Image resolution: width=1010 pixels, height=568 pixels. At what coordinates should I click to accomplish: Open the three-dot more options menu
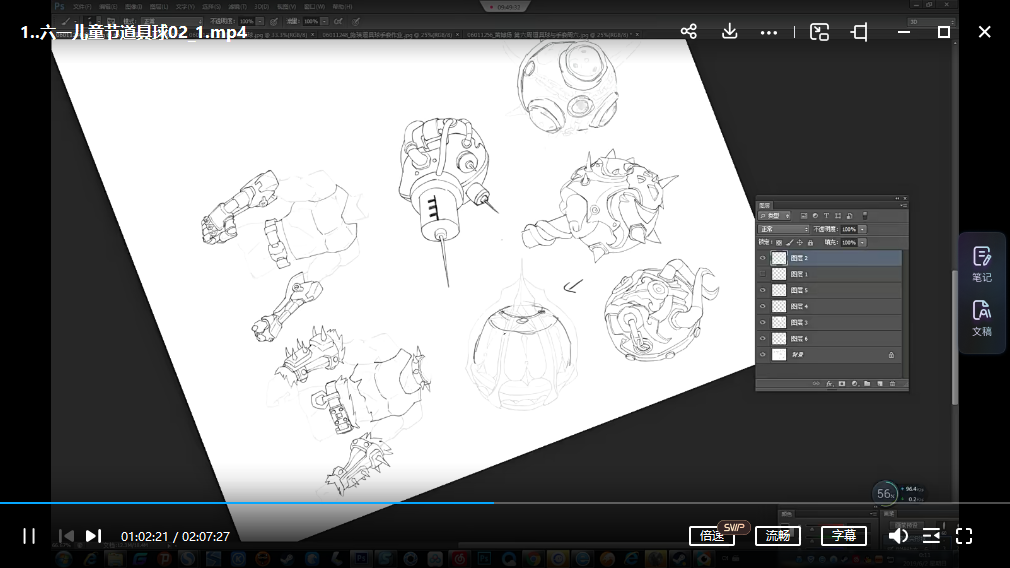click(x=768, y=32)
